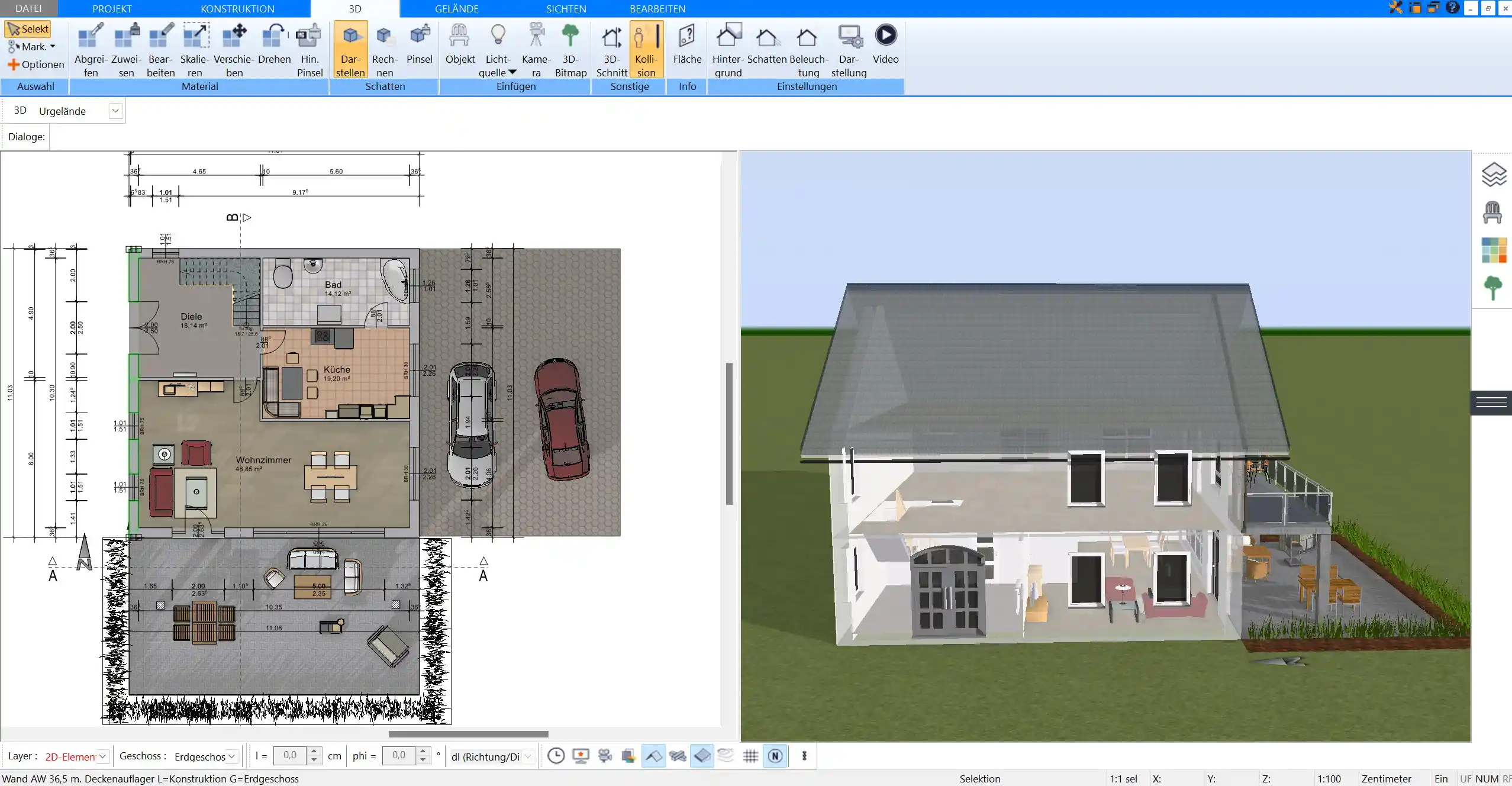Toggle the timber beams display button

678,756
